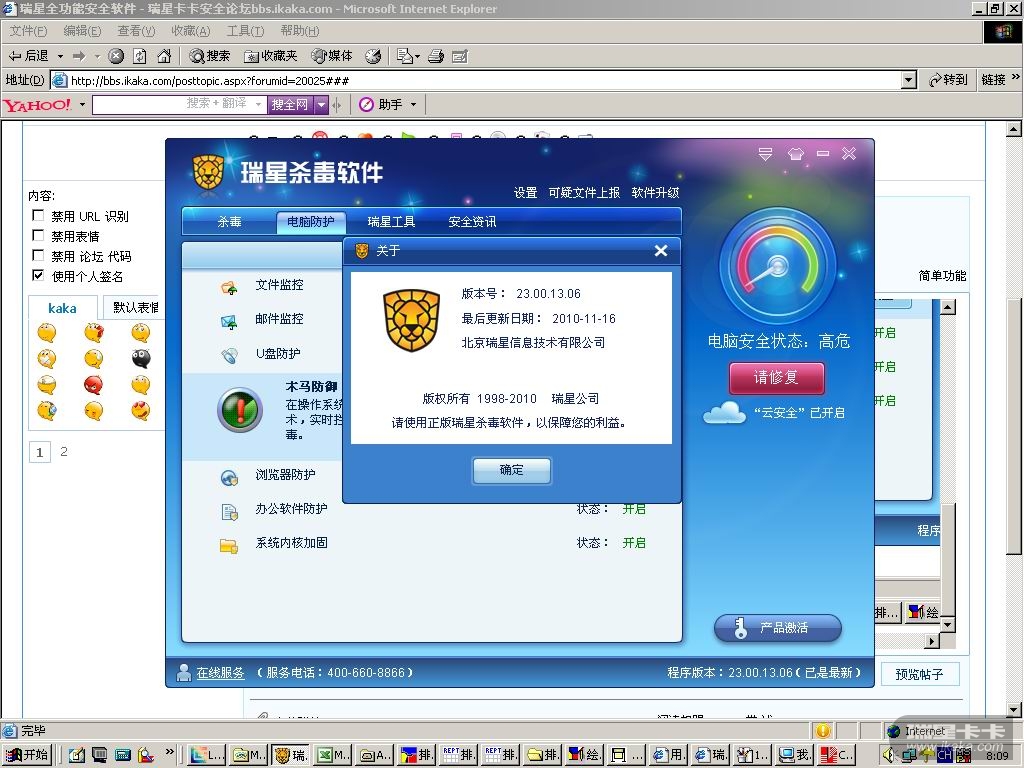This screenshot has width=1024, height=768.
Task: Click the cloud security cloud icon
Action: tap(725, 413)
